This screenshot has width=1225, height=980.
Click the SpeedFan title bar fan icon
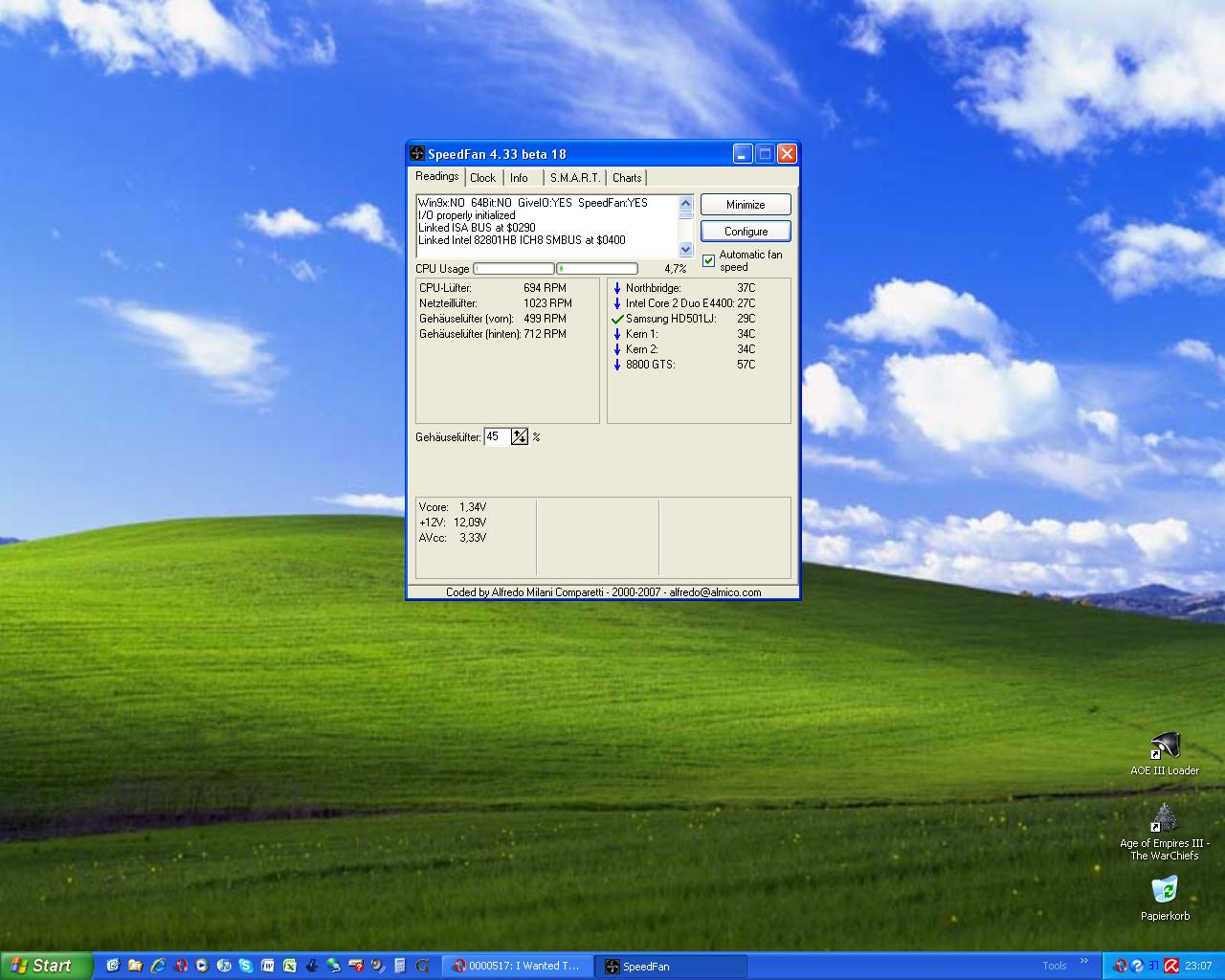click(x=416, y=154)
